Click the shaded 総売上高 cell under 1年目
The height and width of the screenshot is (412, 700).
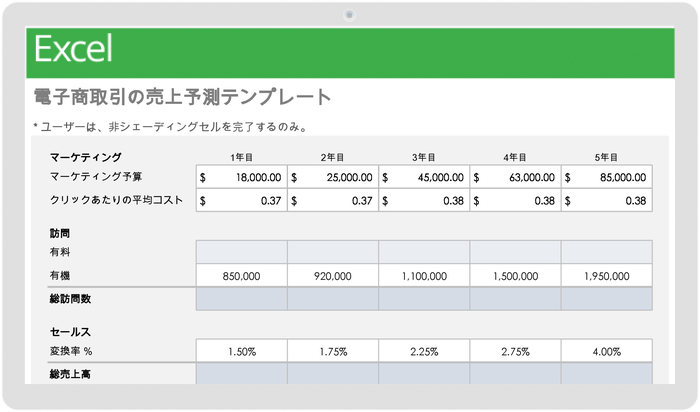coord(242,374)
